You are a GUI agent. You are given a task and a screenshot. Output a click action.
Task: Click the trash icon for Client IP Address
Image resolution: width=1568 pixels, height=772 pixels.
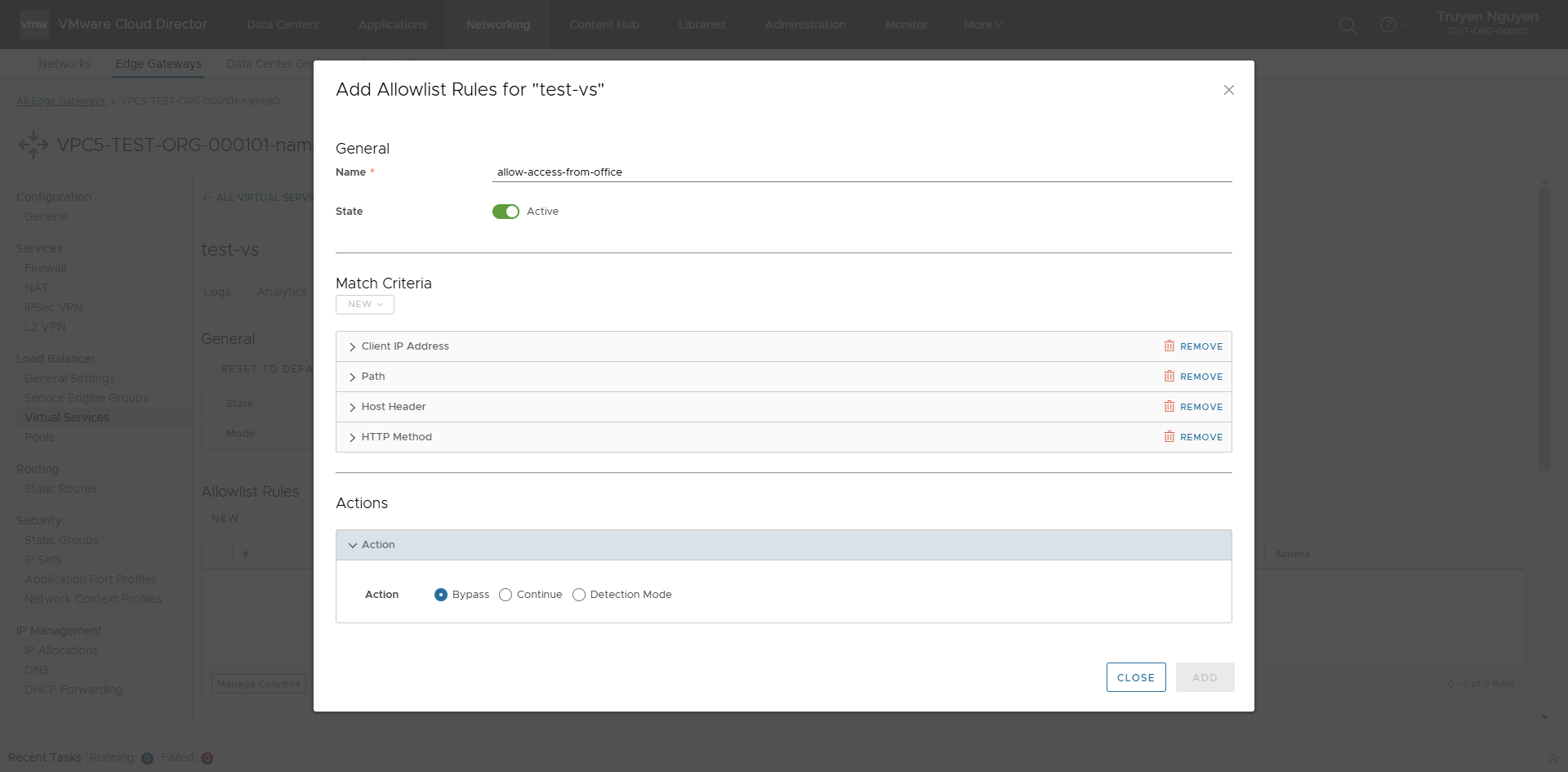1169,346
